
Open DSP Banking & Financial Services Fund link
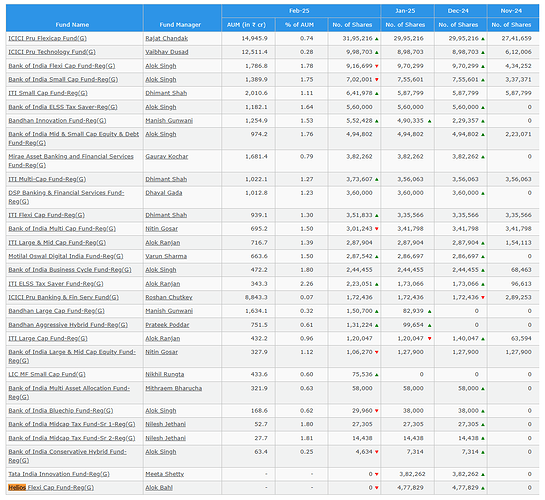click(66, 197)
